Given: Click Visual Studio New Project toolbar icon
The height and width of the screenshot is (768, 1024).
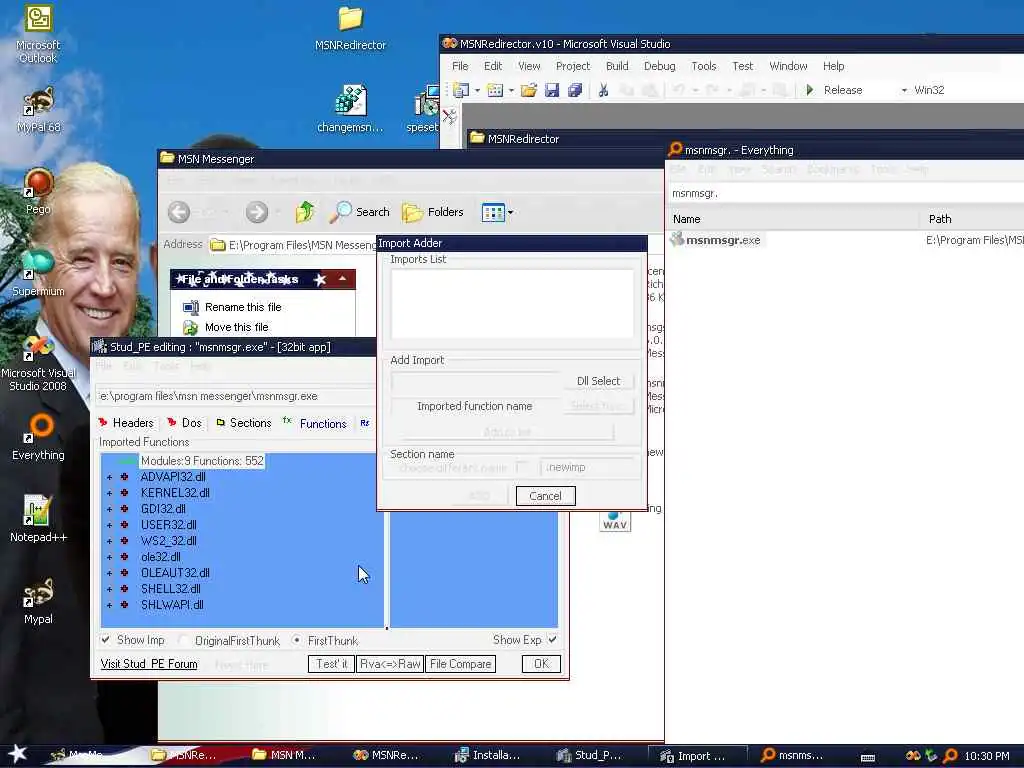Looking at the screenshot, I should click(x=461, y=90).
